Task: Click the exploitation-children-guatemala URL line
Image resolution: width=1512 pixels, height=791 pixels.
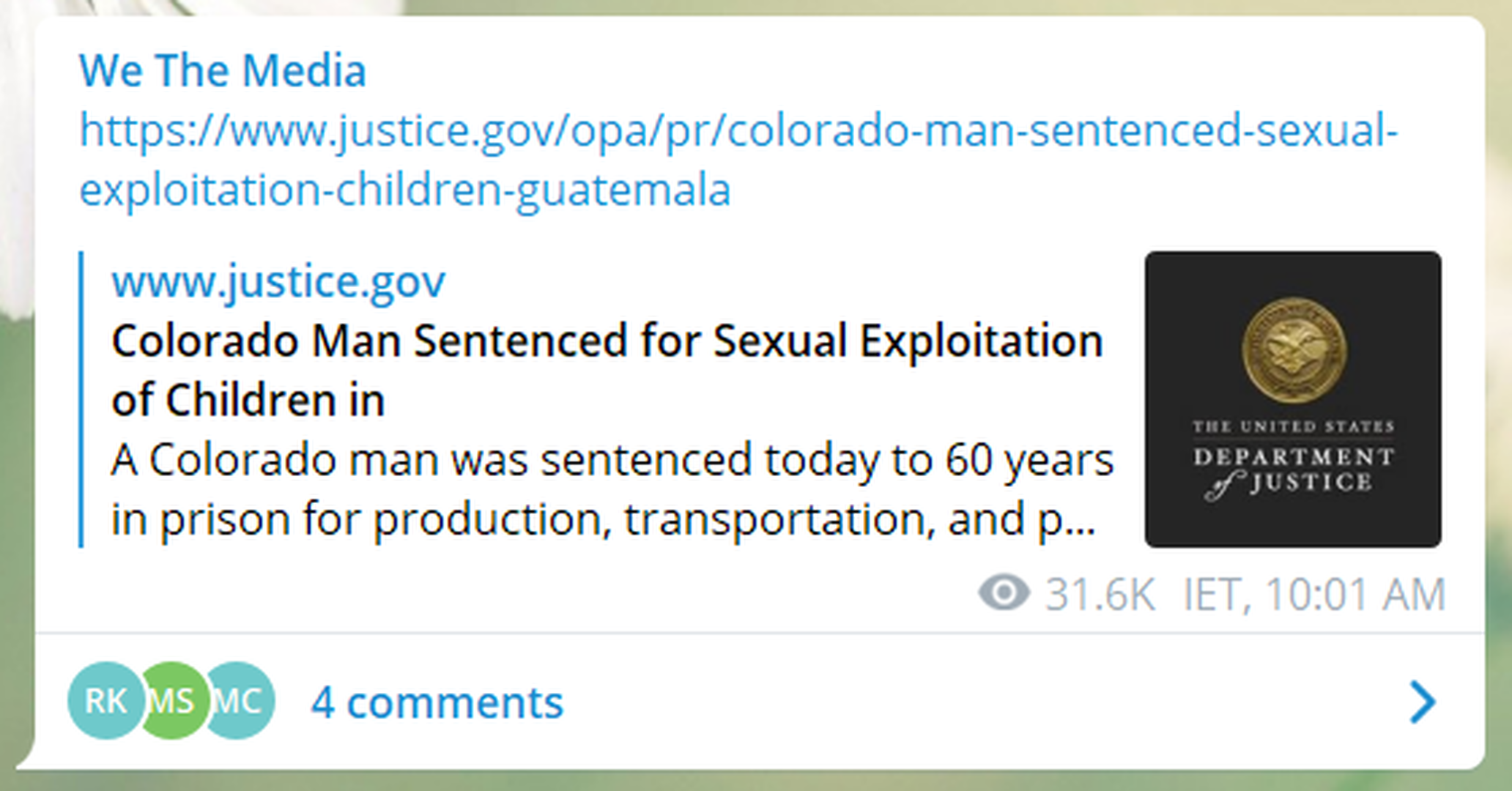Action: click(405, 190)
